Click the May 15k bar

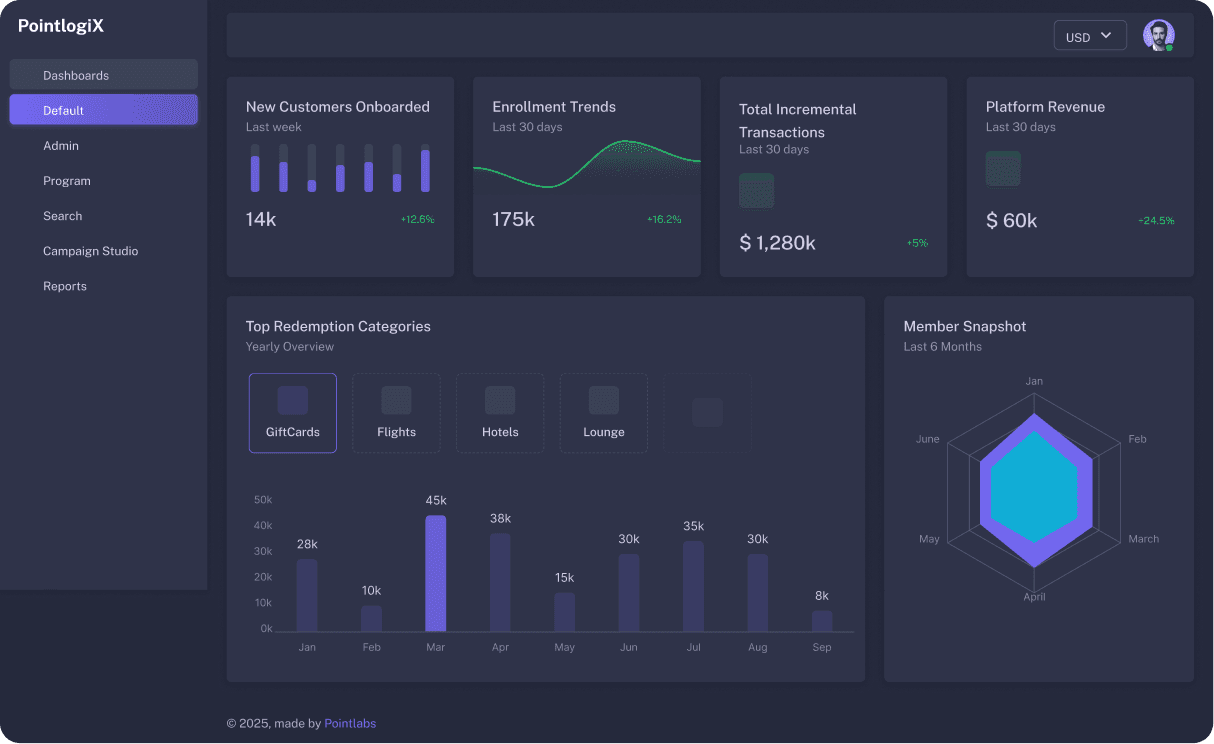coord(565,612)
